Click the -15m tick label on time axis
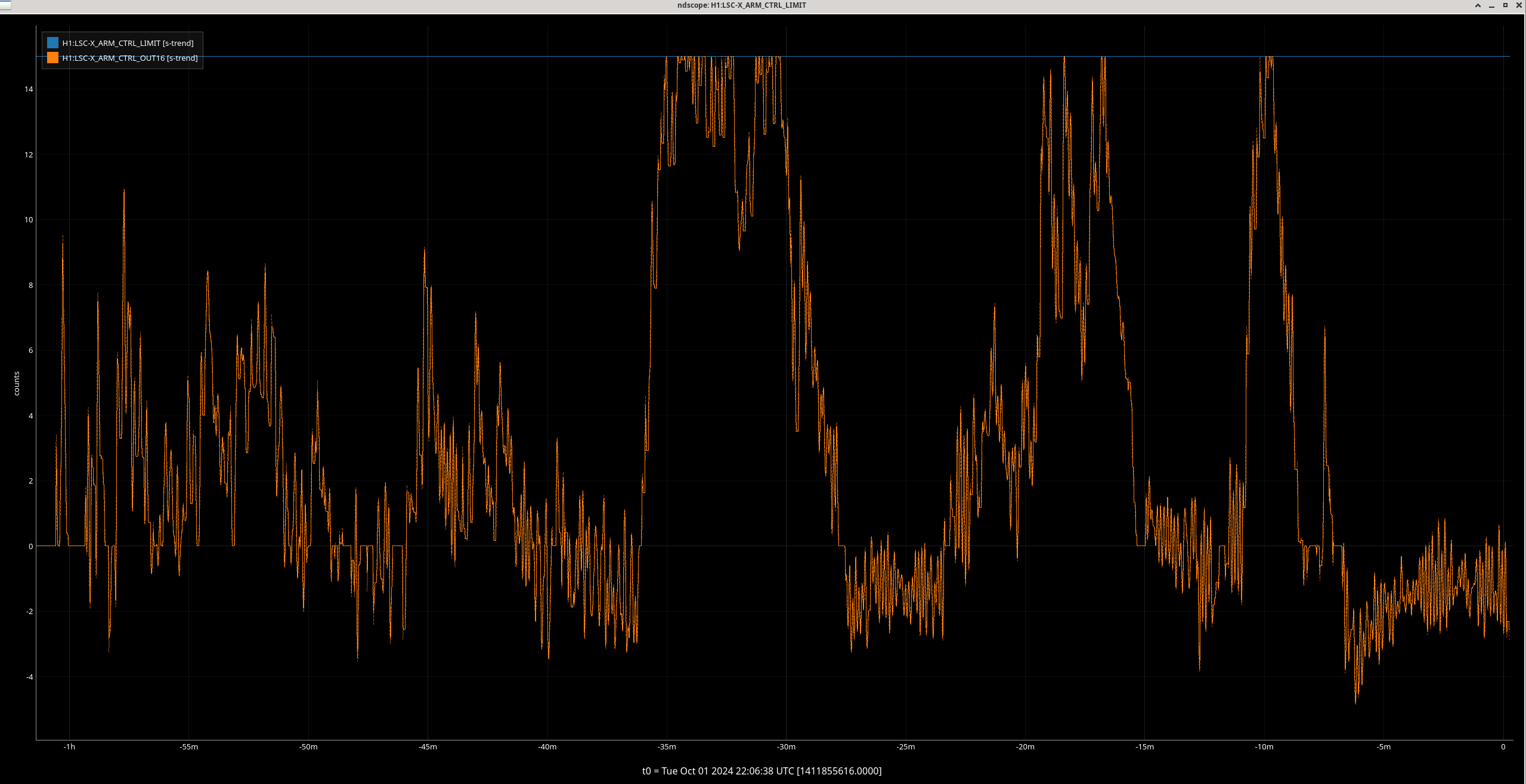1526x784 pixels. click(x=1144, y=747)
